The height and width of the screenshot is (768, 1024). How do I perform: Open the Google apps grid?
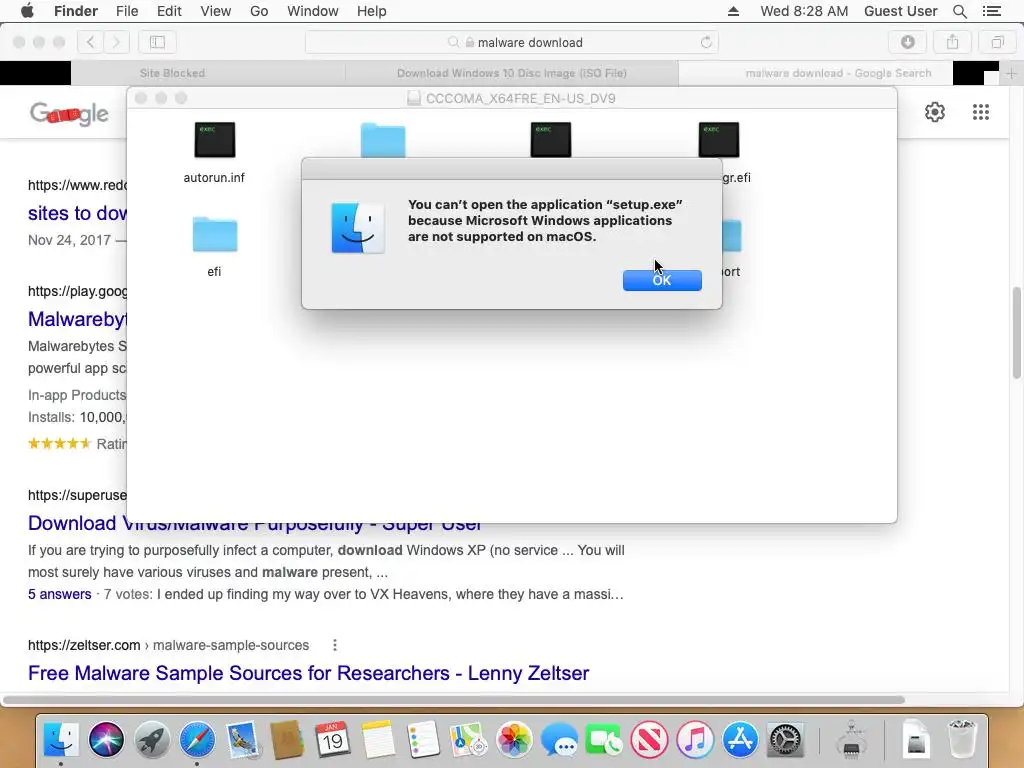click(980, 112)
